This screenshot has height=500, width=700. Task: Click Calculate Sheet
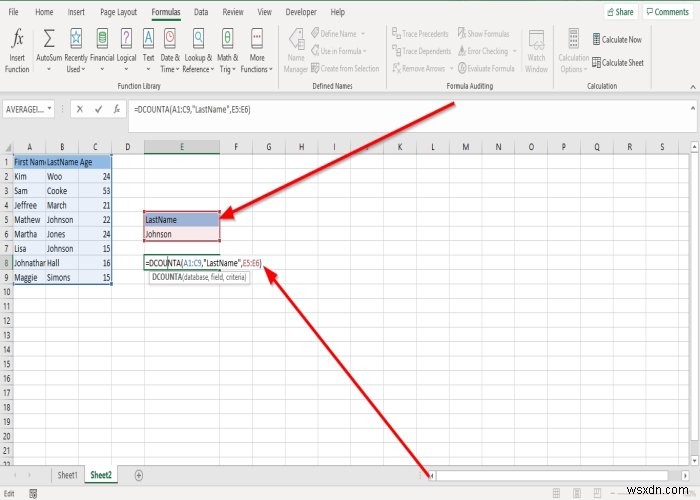[618, 62]
